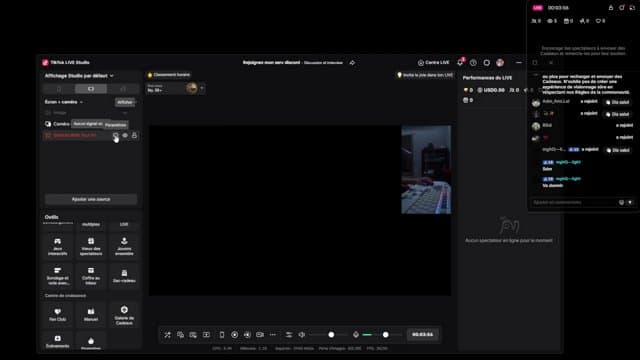The image size is (640, 360).
Task: Open the 'Jeux interactifs' tool
Action: pyautogui.click(x=58, y=247)
